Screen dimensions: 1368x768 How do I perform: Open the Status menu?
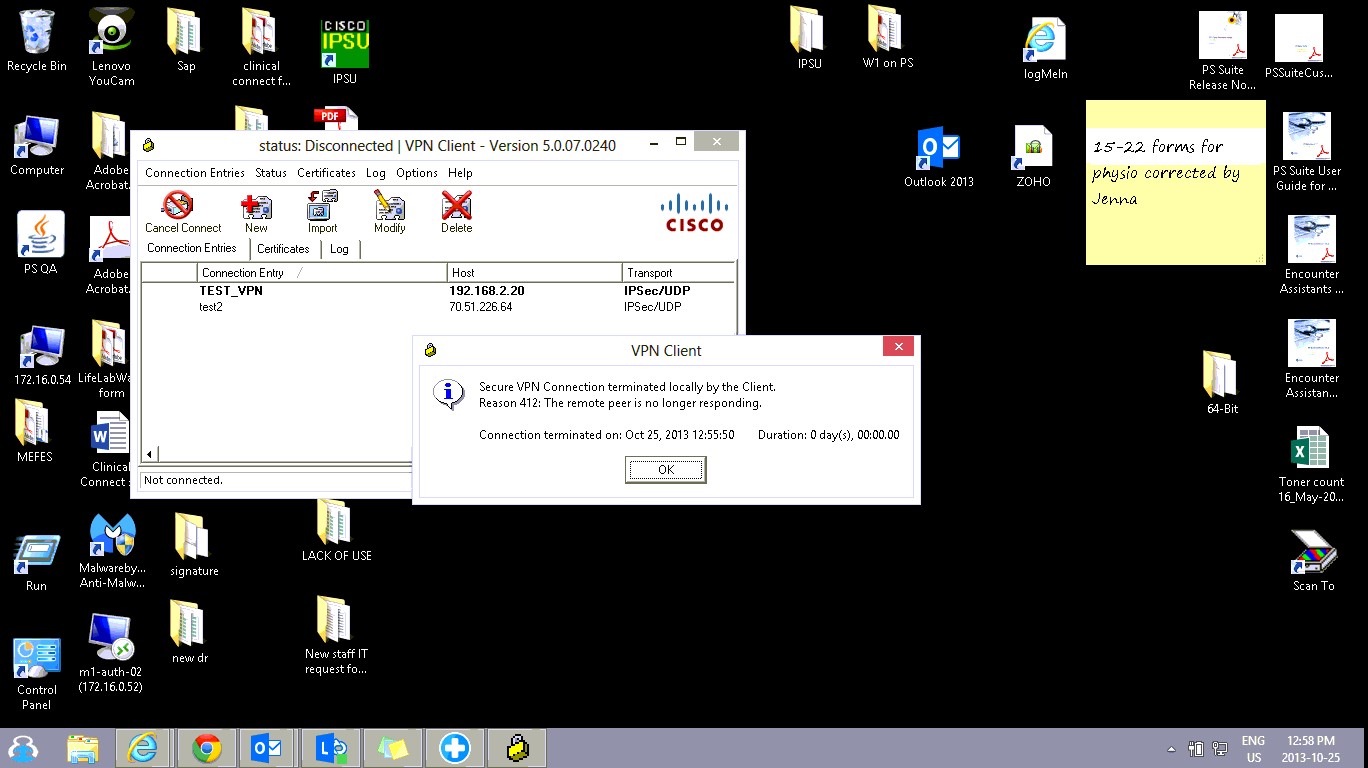pos(271,173)
